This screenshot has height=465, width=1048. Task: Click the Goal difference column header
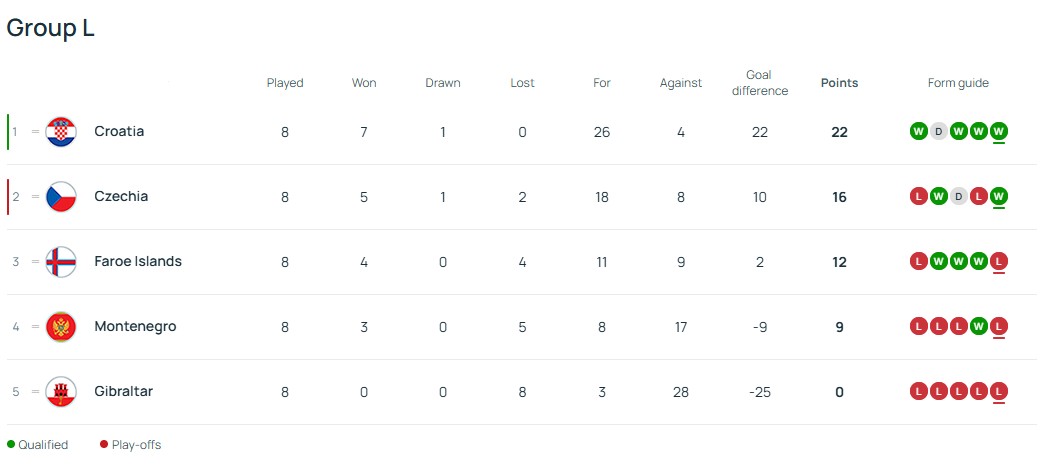point(760,83)
